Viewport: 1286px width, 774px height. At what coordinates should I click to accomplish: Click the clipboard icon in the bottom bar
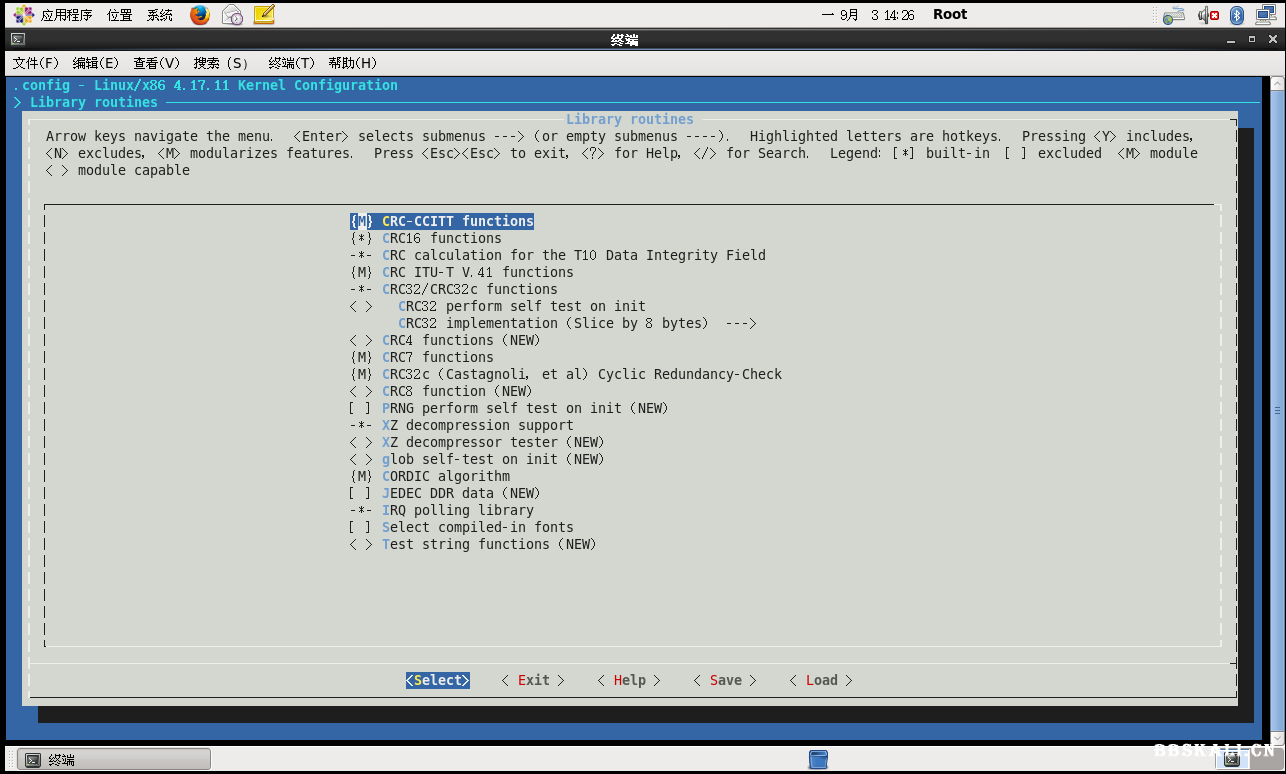818,759
